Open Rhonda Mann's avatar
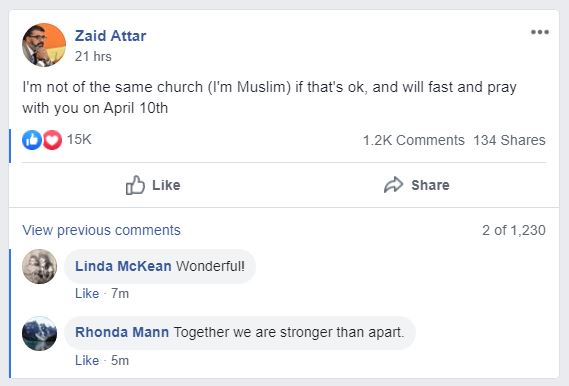569x386 pixels. click(x=40, y=333)
